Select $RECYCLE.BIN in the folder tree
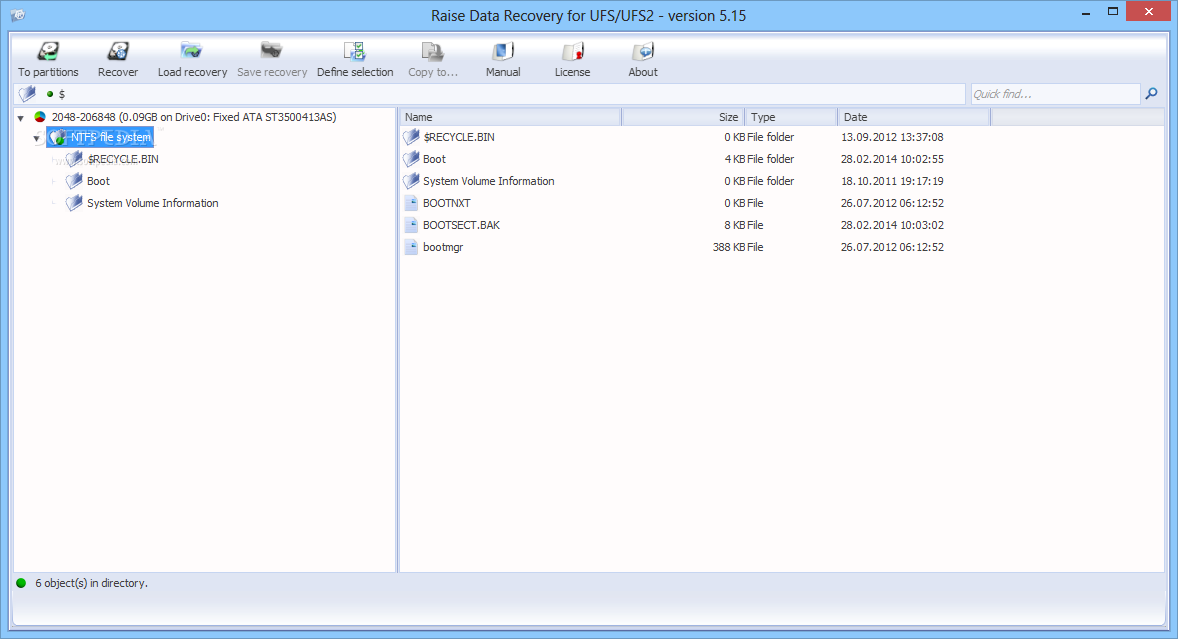The height and width of the screenshot is (639, 1178). [x=122, y=159]
